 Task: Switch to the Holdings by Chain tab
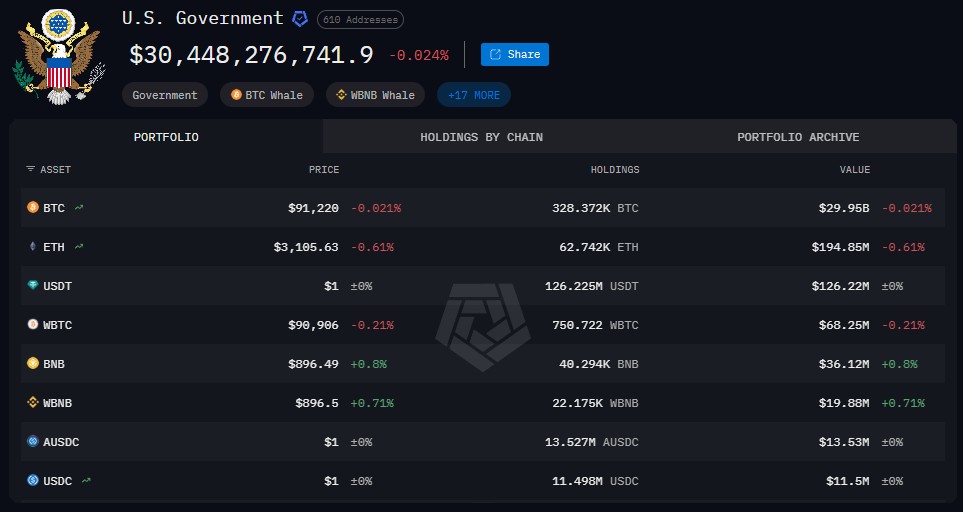[481, 137]
